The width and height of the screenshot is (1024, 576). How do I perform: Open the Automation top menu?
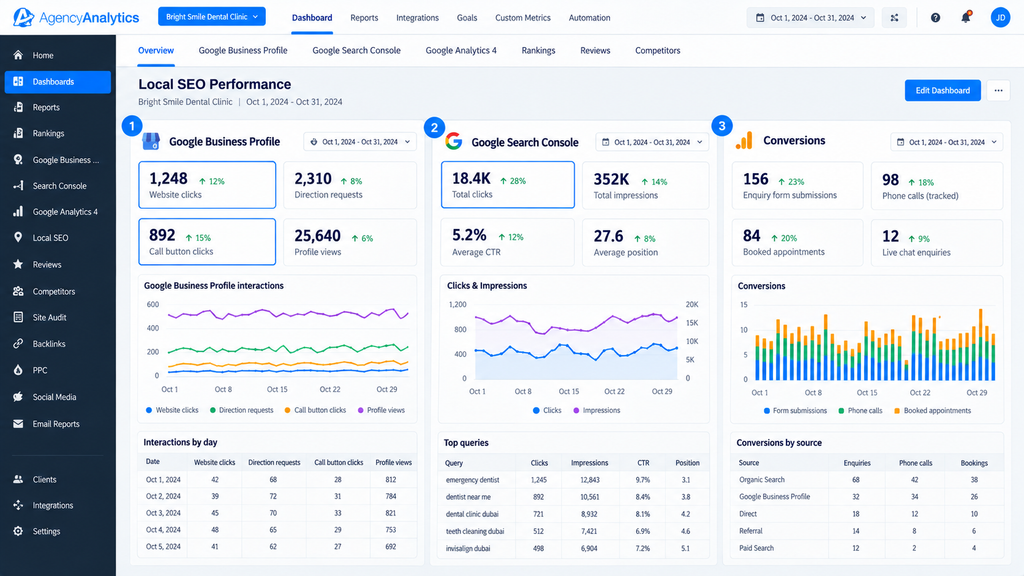[x=589, y=18]
